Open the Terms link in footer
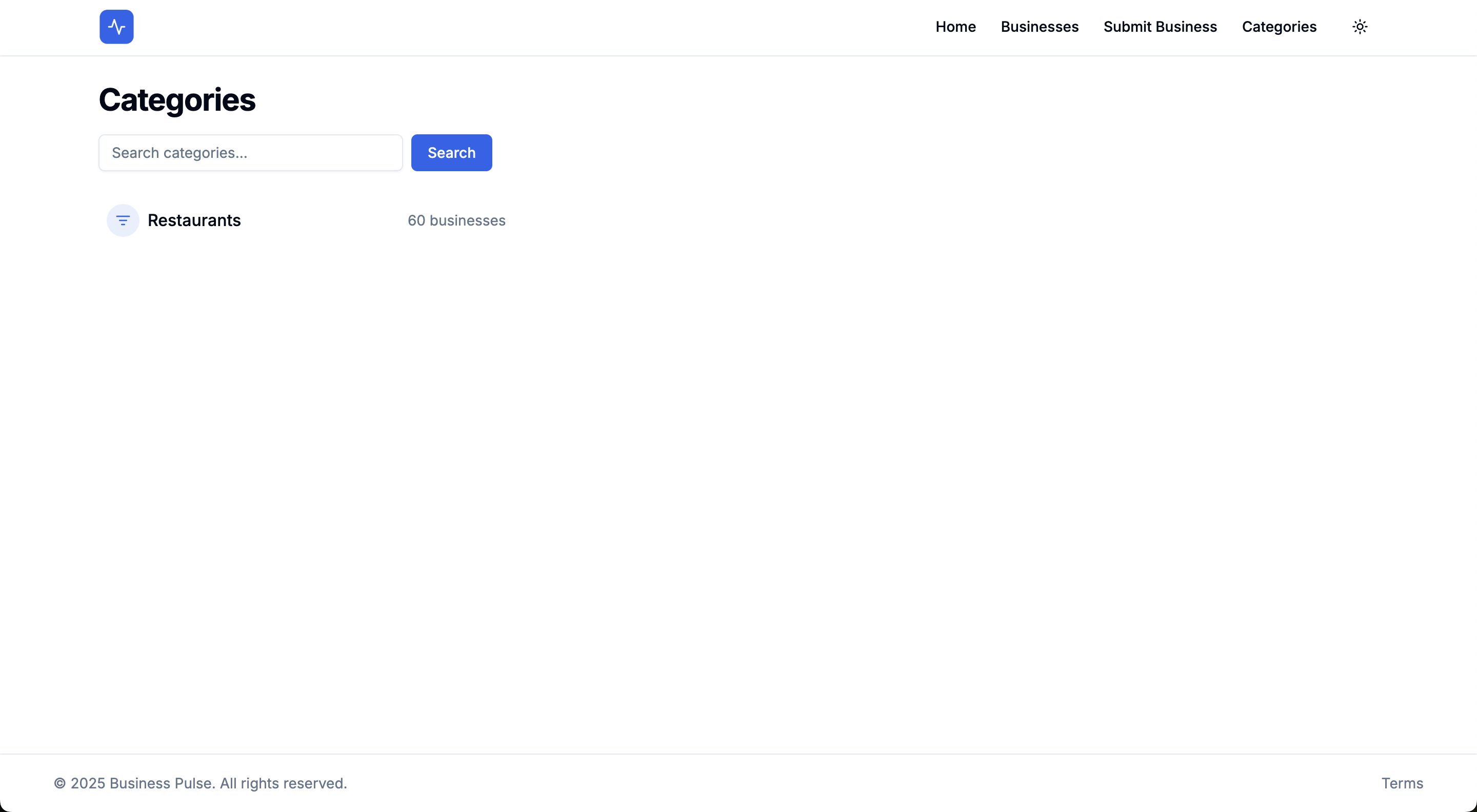Image resolution: width=1477 pixels, height=812 pixels. (x=1402, y=783)
